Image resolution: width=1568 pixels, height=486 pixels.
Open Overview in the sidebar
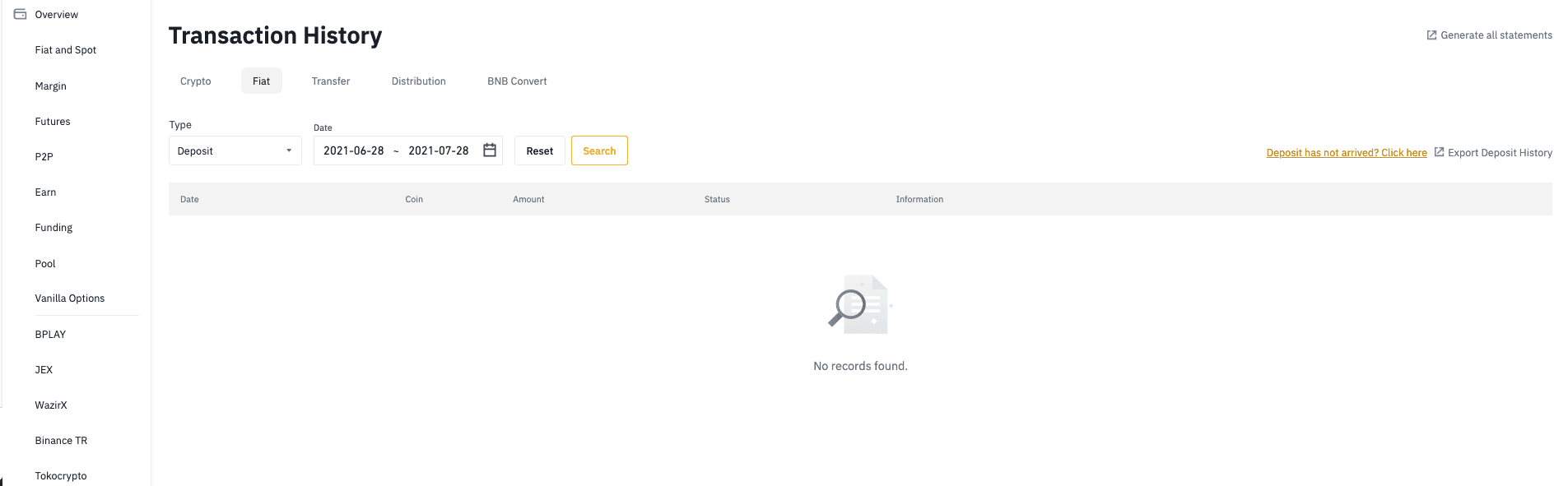[57, 14]
